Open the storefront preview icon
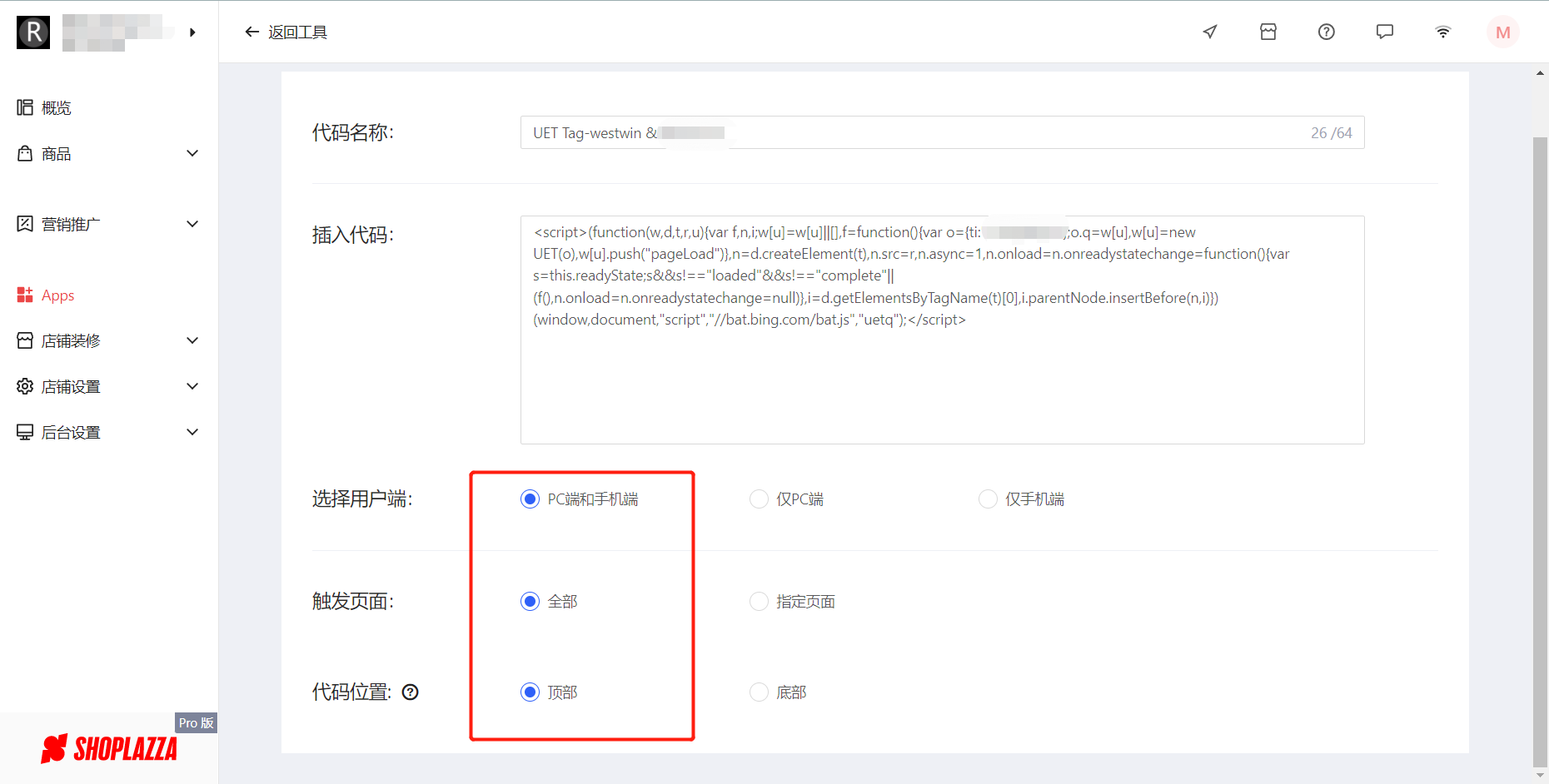1549x784 pixels. tap(1268, 32)
